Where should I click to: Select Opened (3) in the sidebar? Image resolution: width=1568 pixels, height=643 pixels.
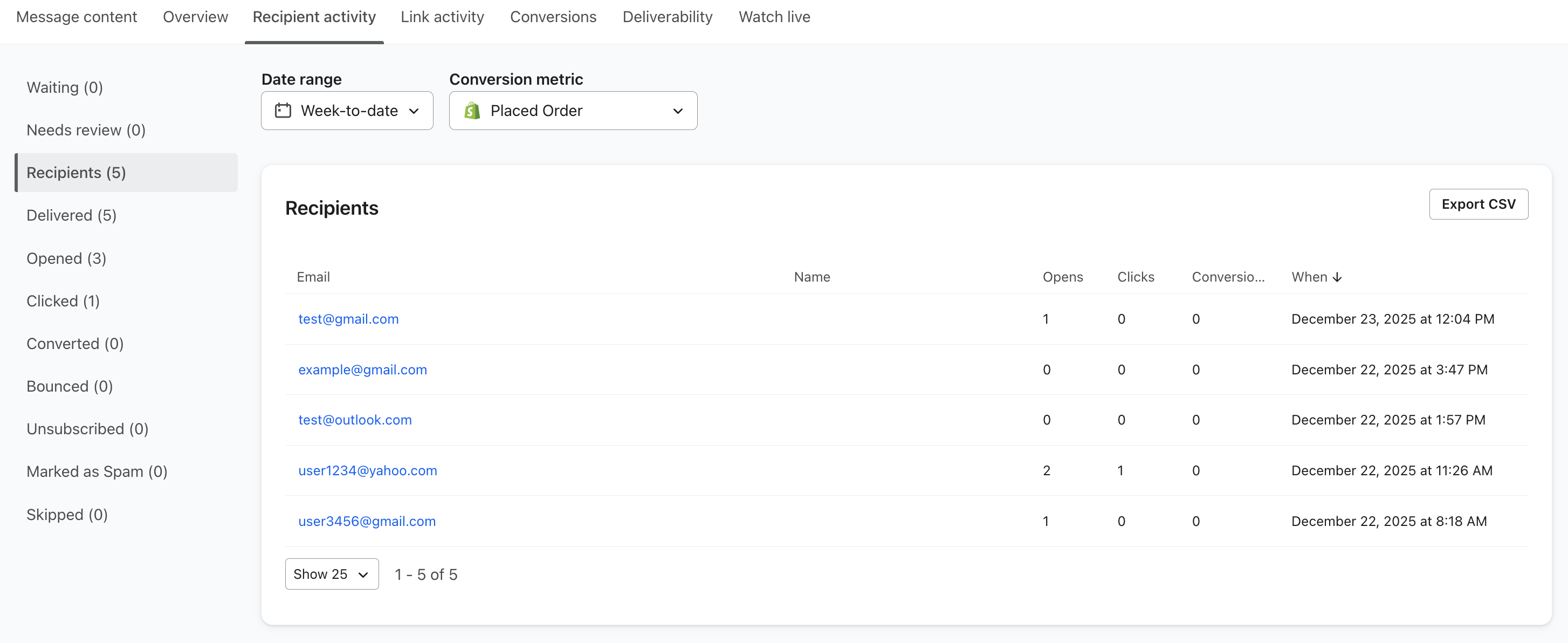click(66, 258)
